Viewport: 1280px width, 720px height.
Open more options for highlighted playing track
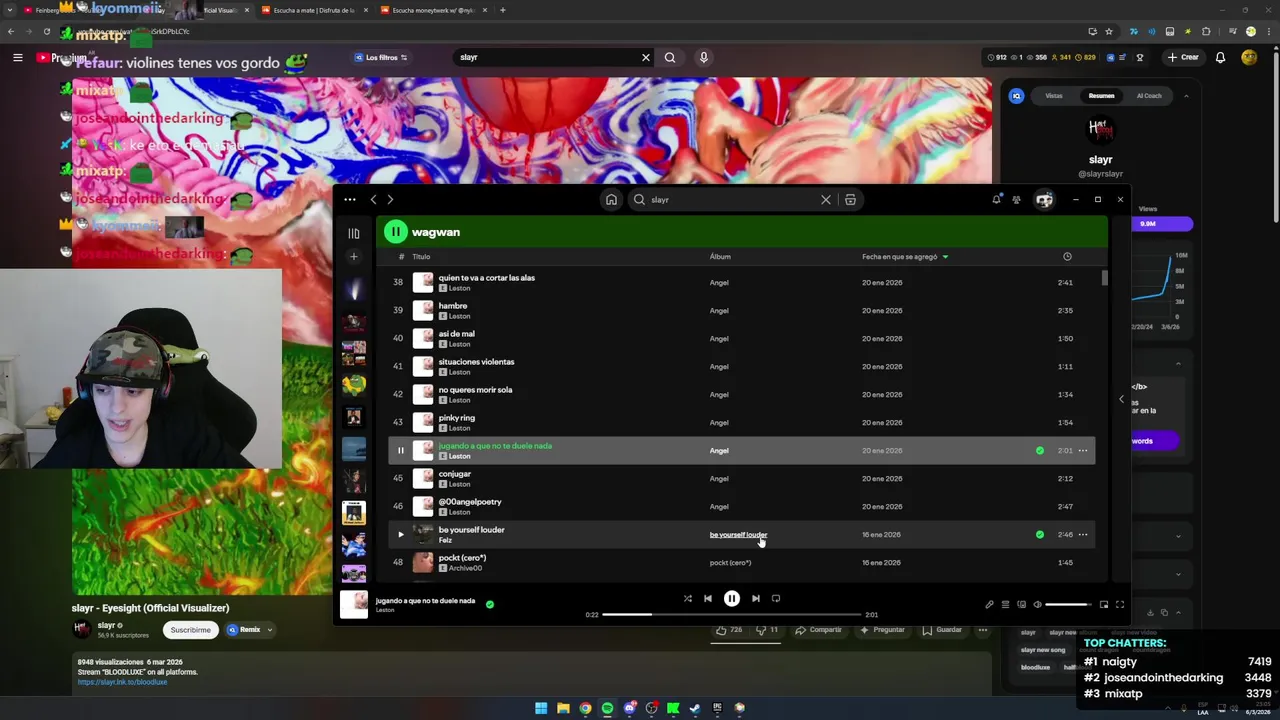tap(1083, 451)
